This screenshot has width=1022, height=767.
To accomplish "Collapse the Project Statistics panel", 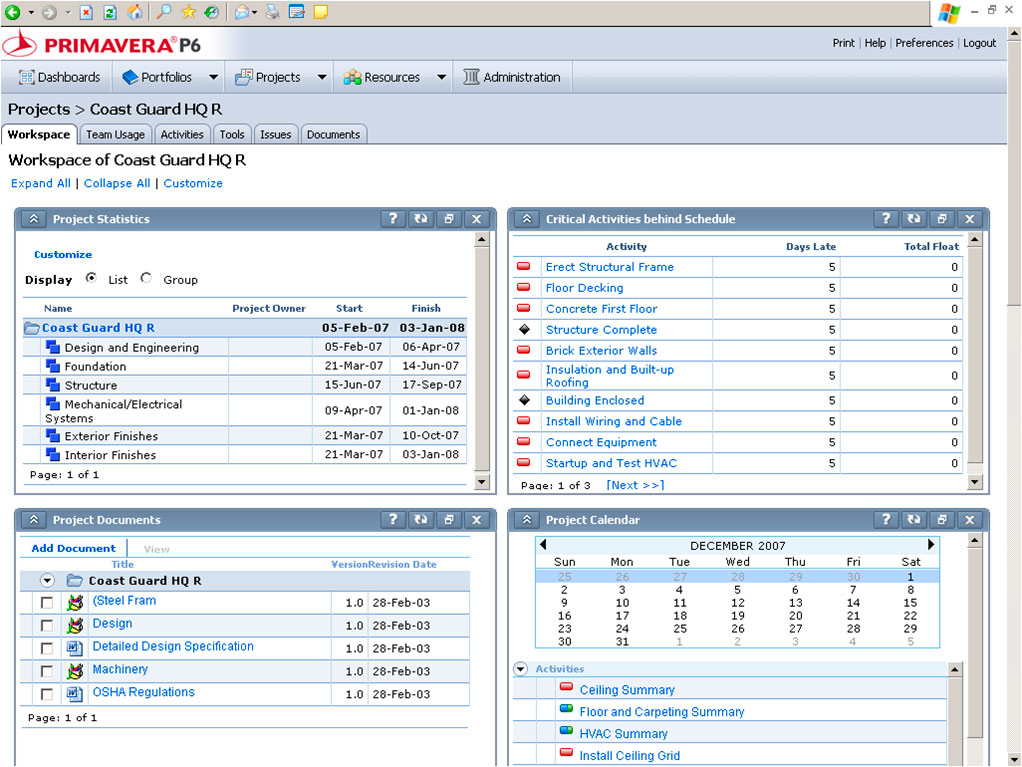I will (34, 219).
